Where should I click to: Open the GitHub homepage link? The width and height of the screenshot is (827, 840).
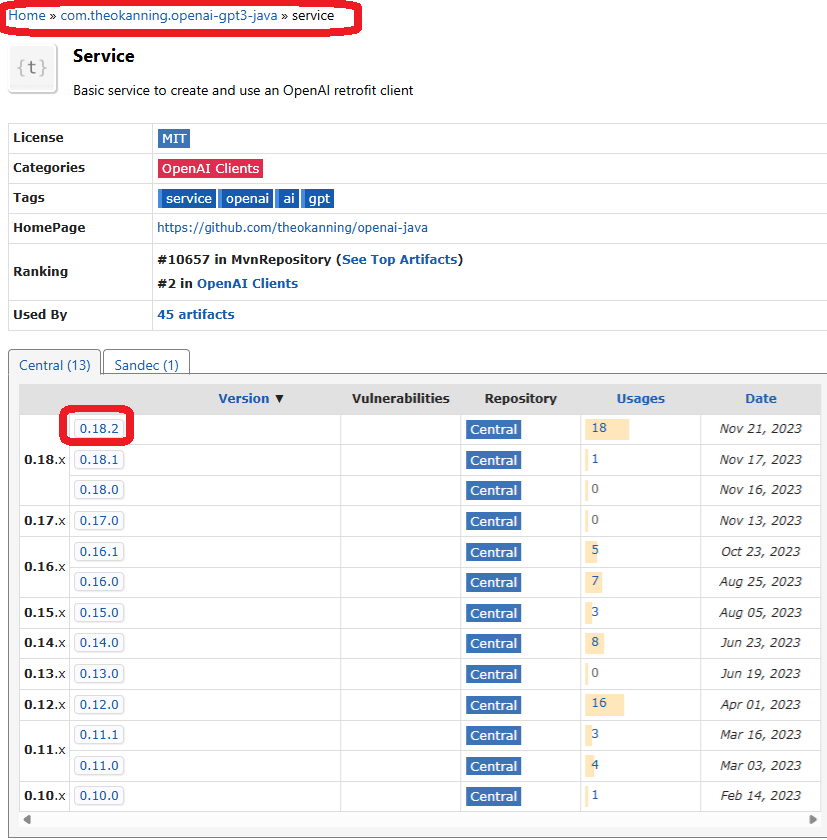(x=292, y=228)
